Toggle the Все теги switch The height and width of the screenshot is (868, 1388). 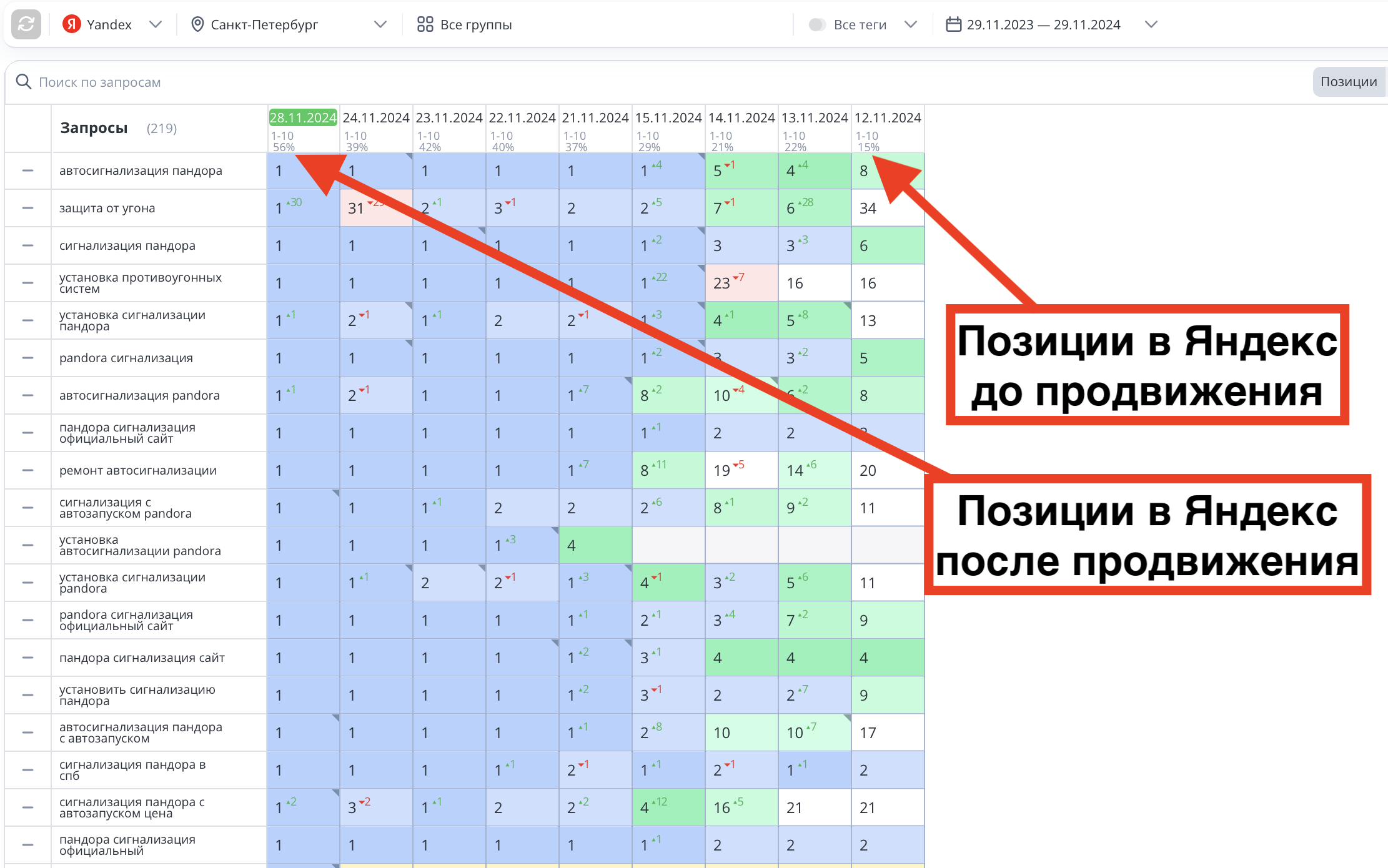tap(816, 24)
